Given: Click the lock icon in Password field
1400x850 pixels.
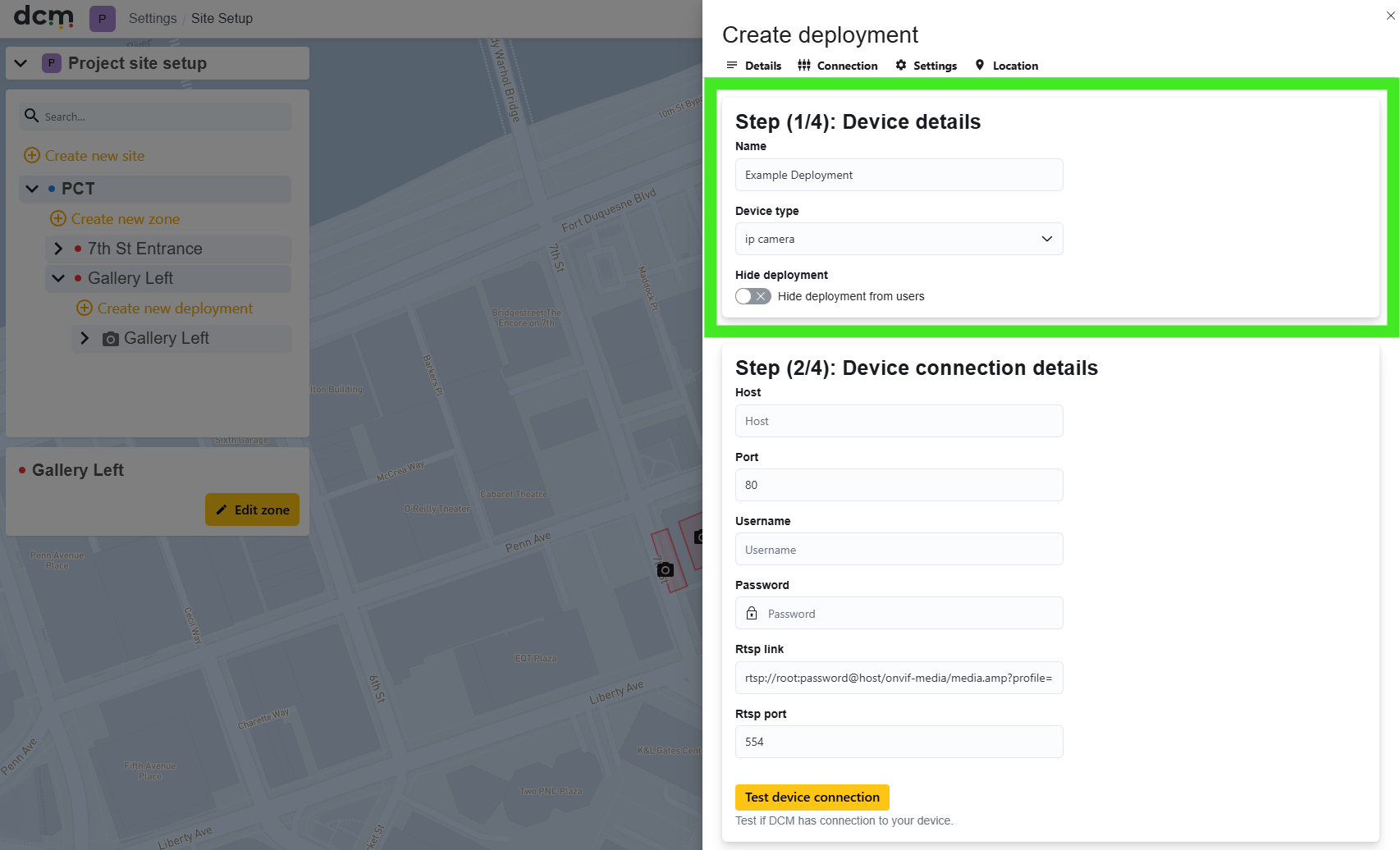Looking at the screenshot, I should (752, 613).
